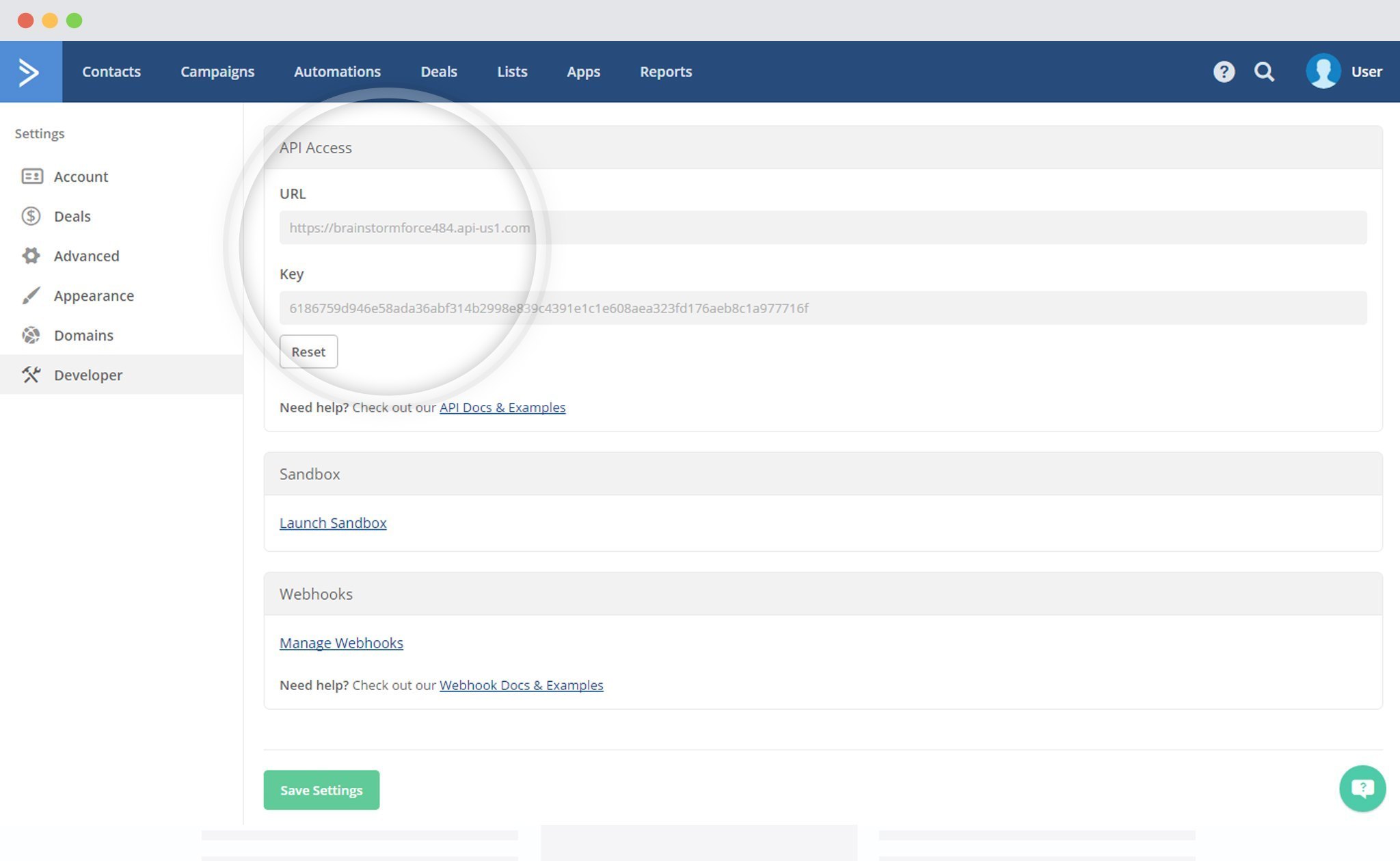1400x861 pixels.
Task: Select Lists in top navigation
Action: coord(512,72)
